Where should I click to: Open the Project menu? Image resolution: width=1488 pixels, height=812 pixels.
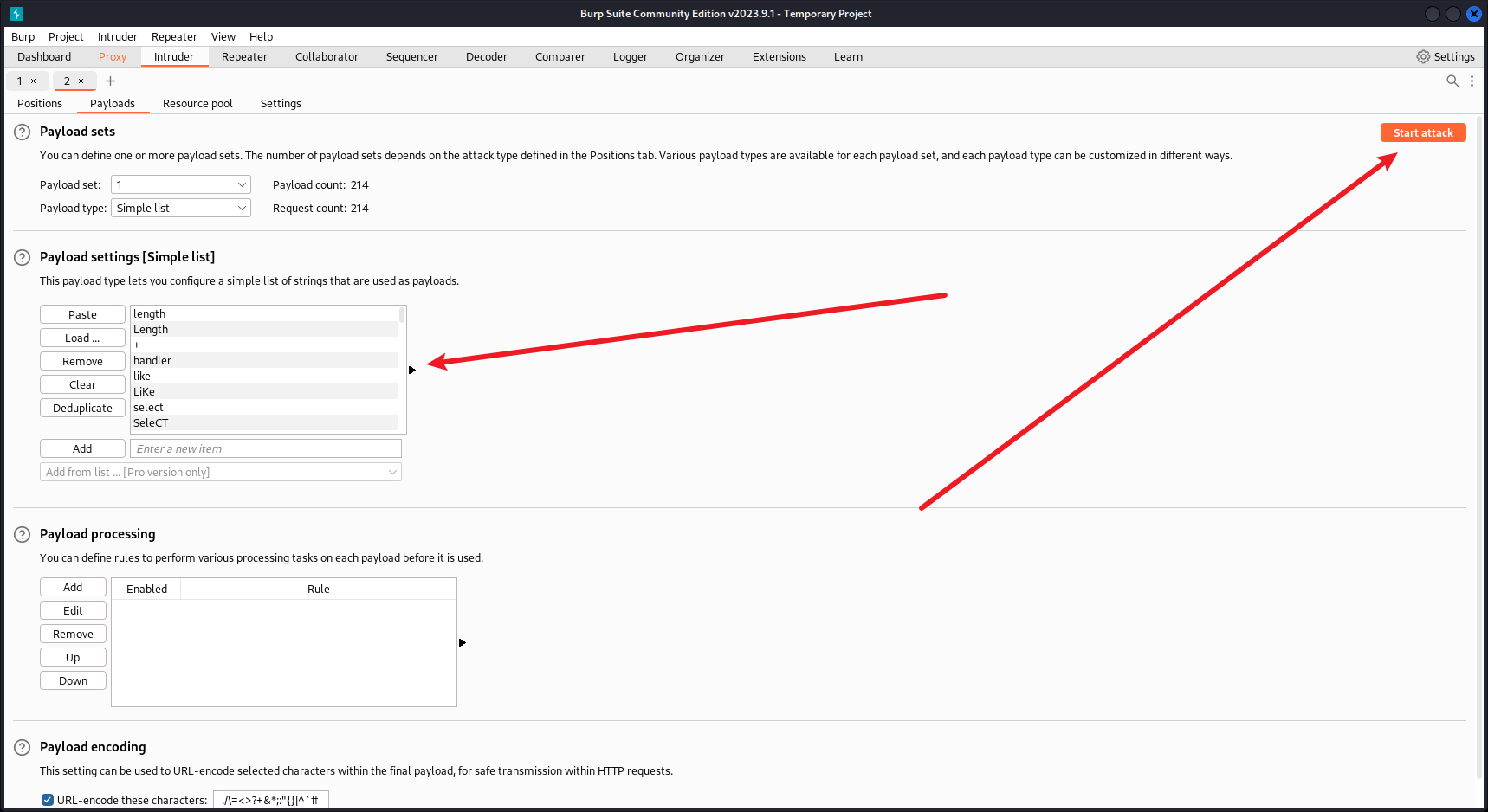click(x=66, y=36)
